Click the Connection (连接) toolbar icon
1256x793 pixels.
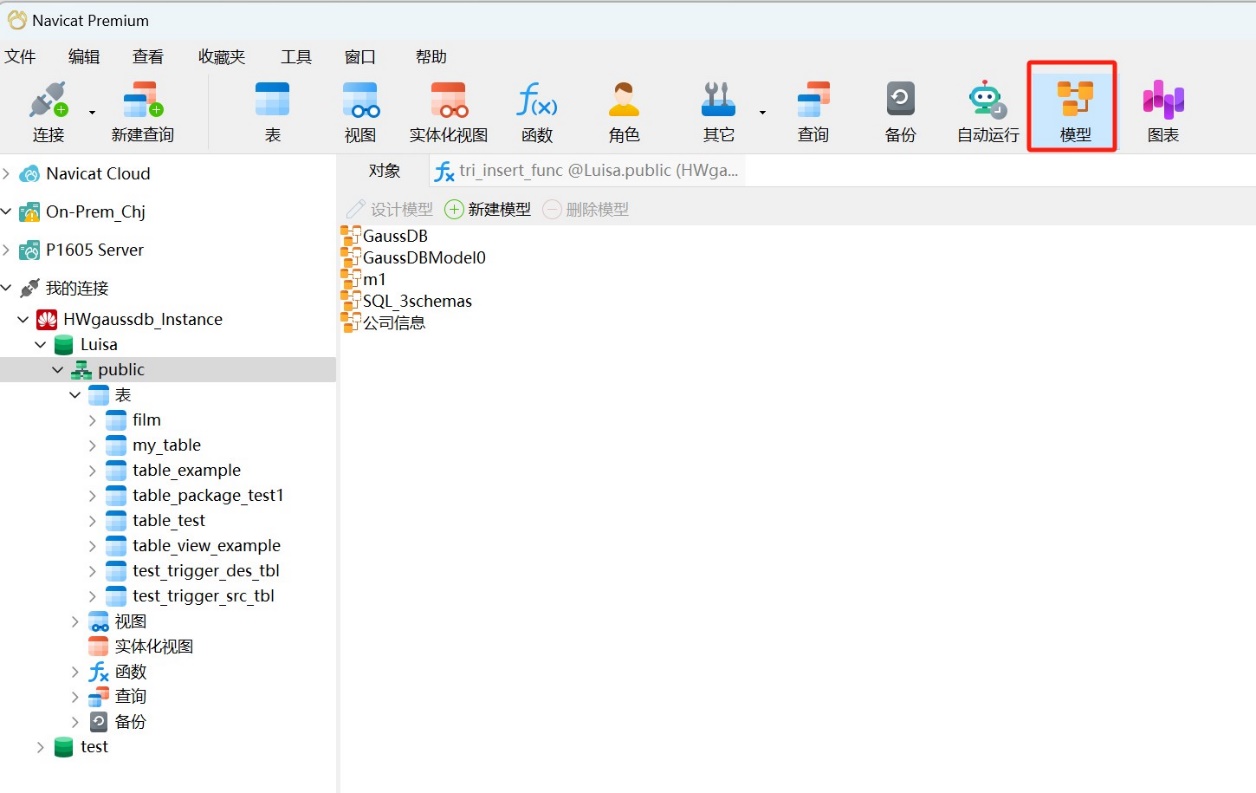(48, 111)
